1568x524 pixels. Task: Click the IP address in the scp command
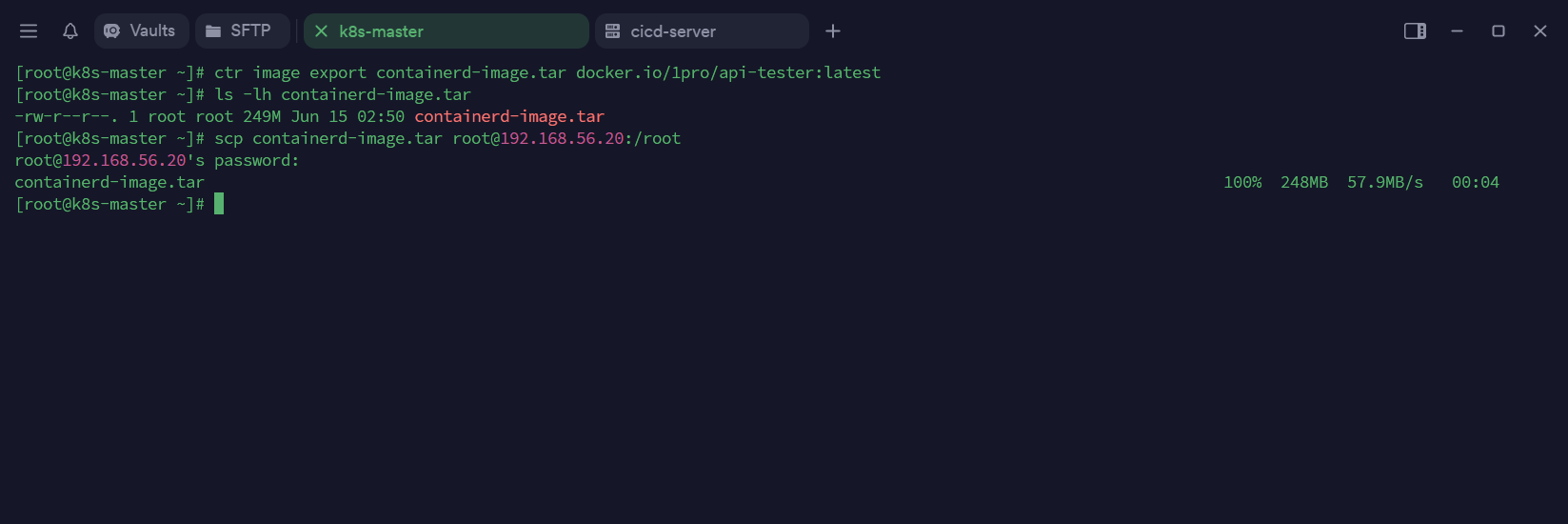(562, 138)
